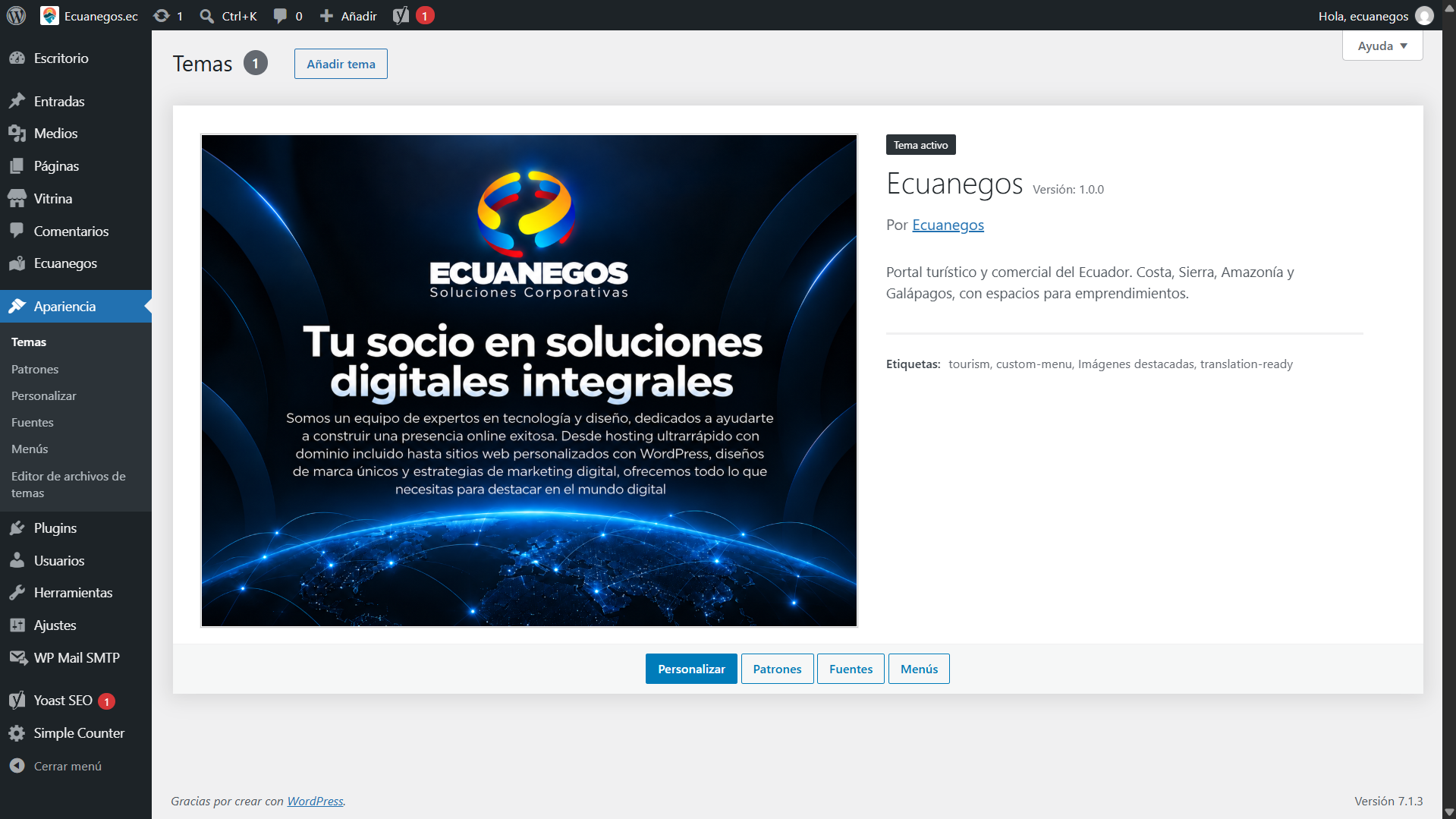This screenshot has height=819, width=1456.
Task: Open the WordPress footer link
Action: pyautogui.click(x=315, y=801)
